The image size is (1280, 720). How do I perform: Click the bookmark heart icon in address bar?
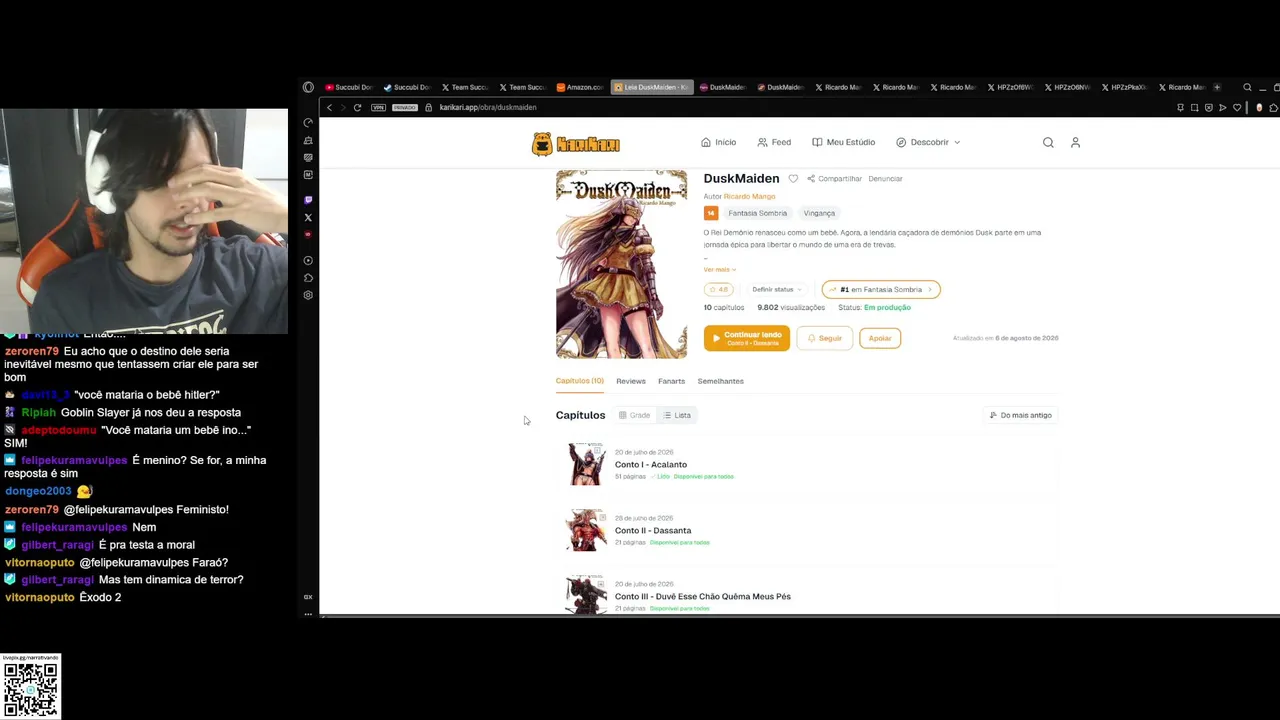coord(1237,107)
